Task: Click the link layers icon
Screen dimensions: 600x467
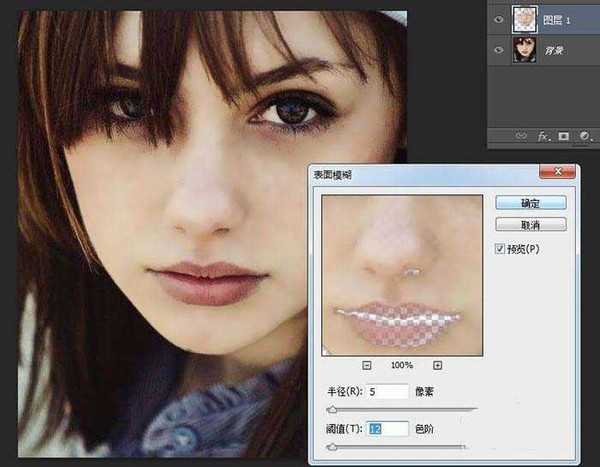Action: coord(521,135)
